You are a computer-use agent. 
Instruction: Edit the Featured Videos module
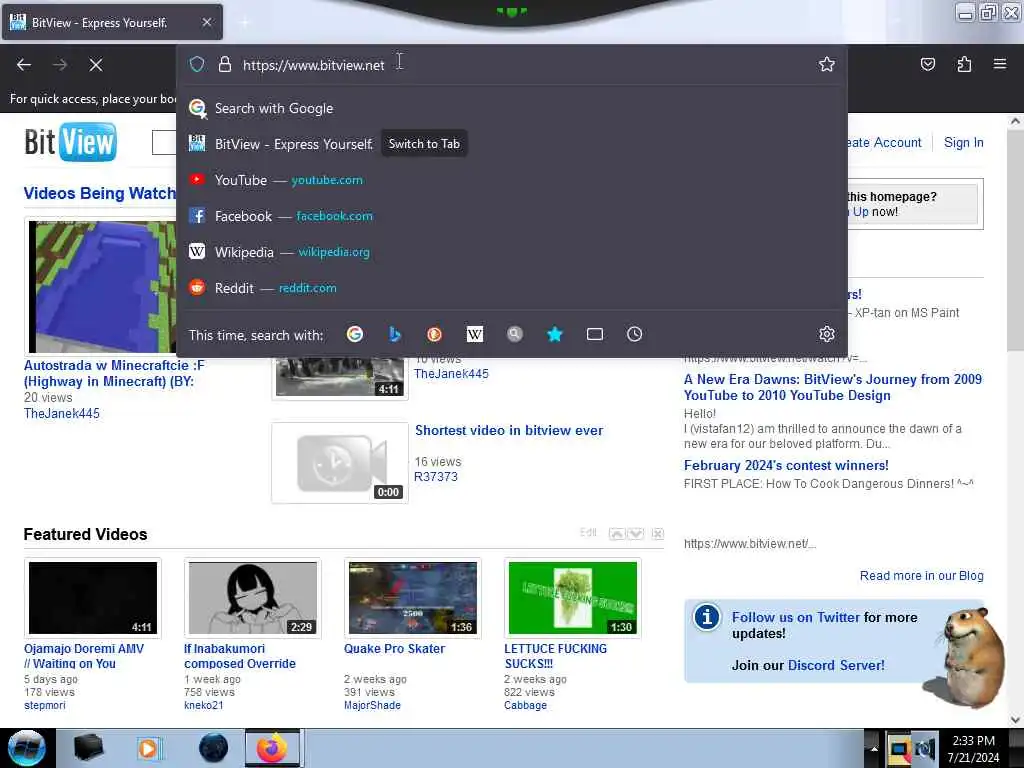588,533
